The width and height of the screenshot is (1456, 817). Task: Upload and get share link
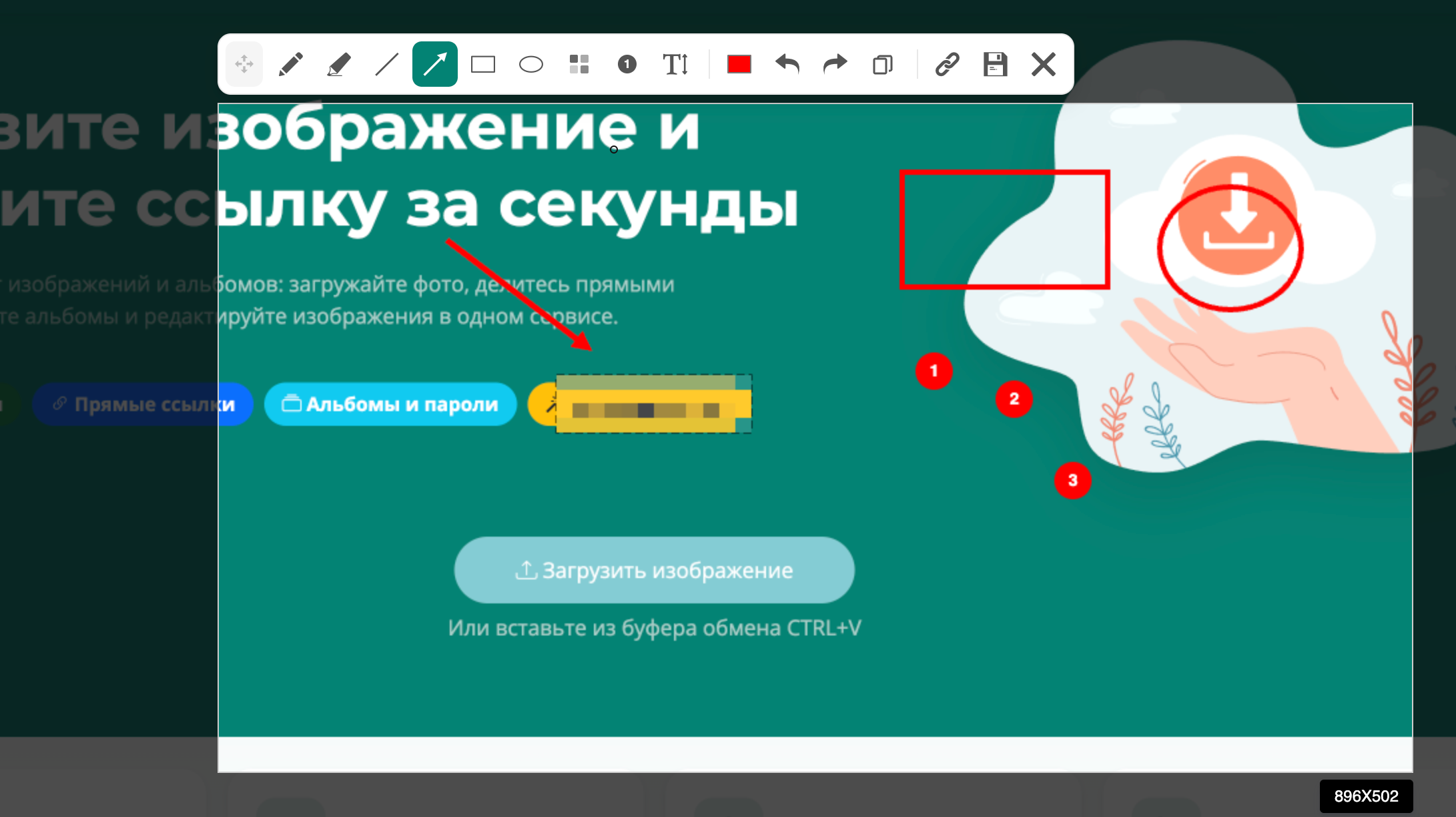pos(947,65)
